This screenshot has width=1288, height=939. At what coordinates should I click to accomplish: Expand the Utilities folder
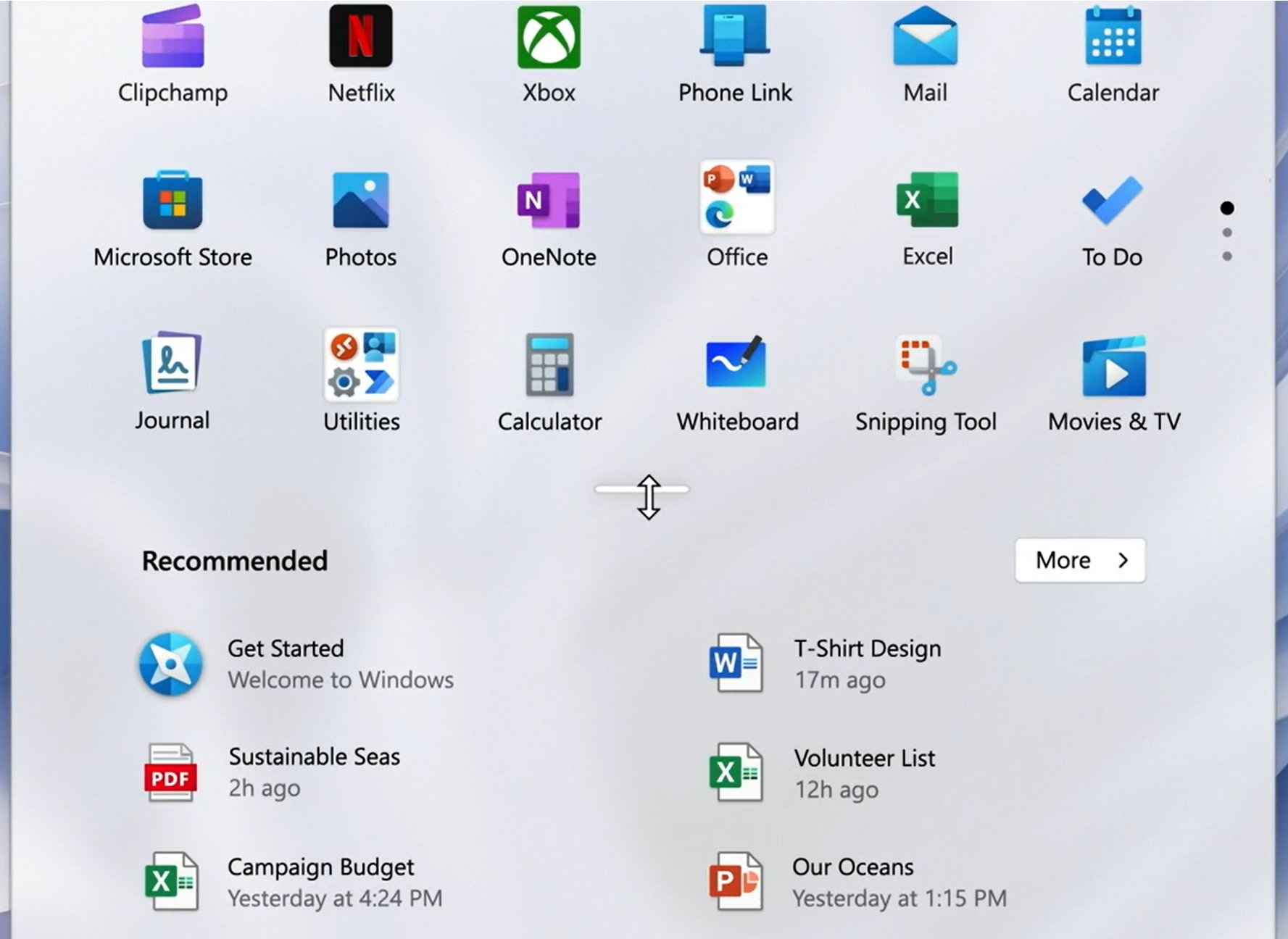(361, 380)
